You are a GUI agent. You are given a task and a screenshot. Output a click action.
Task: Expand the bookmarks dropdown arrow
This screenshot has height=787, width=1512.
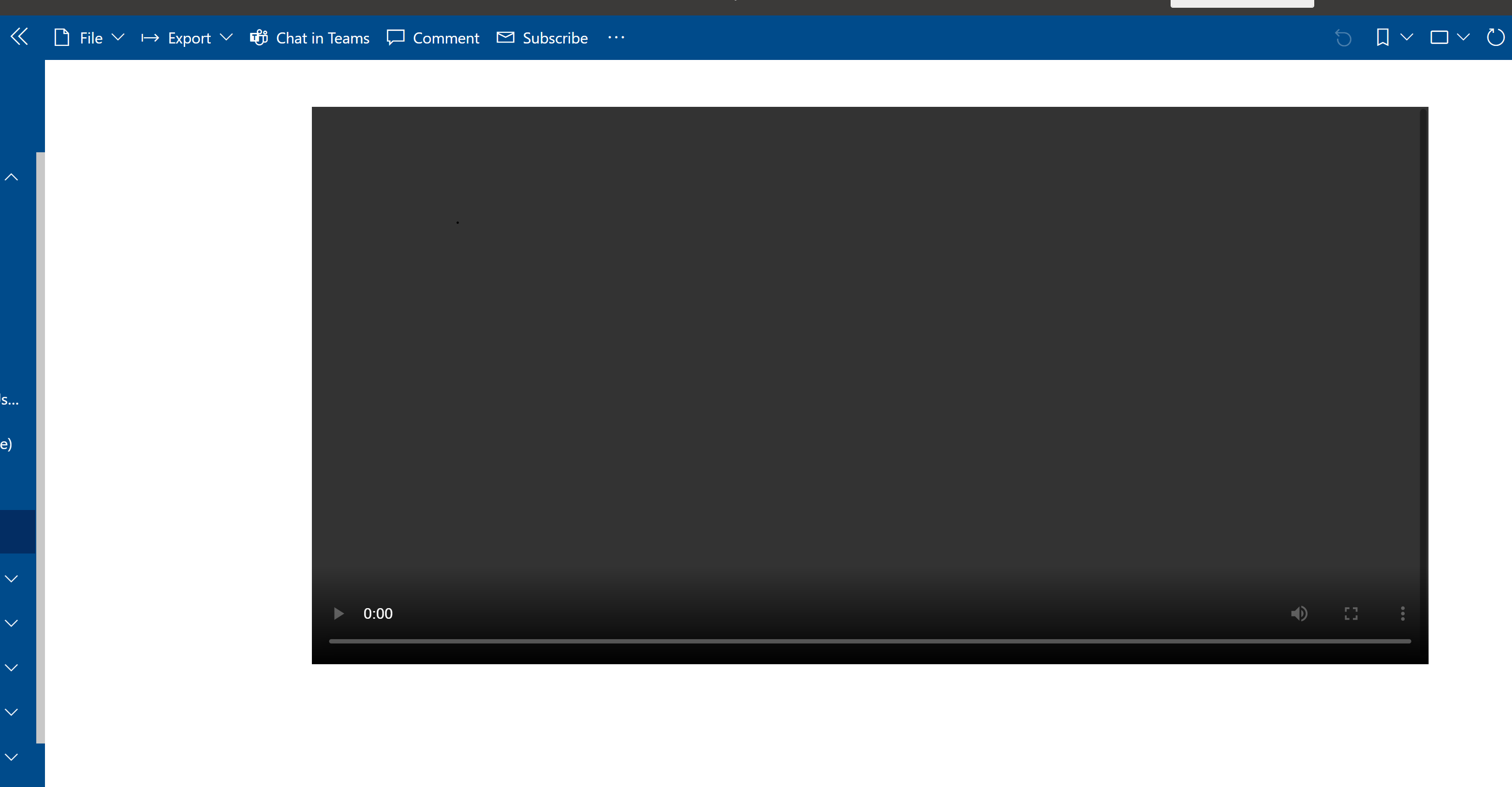(x=1406, y=38)
